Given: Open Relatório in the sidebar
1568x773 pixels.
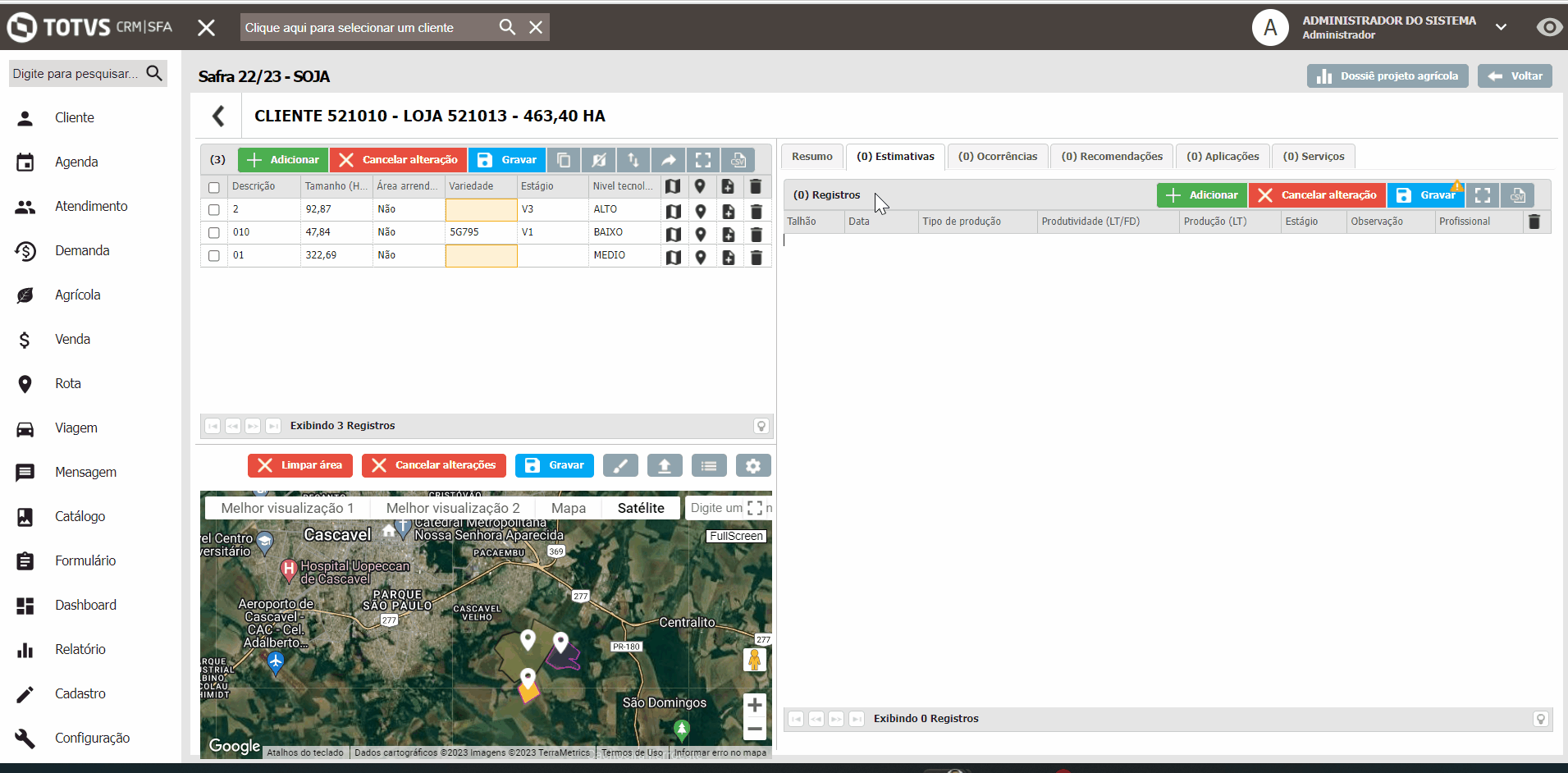Looking at the screenshot, I should (x=80, y=650).
